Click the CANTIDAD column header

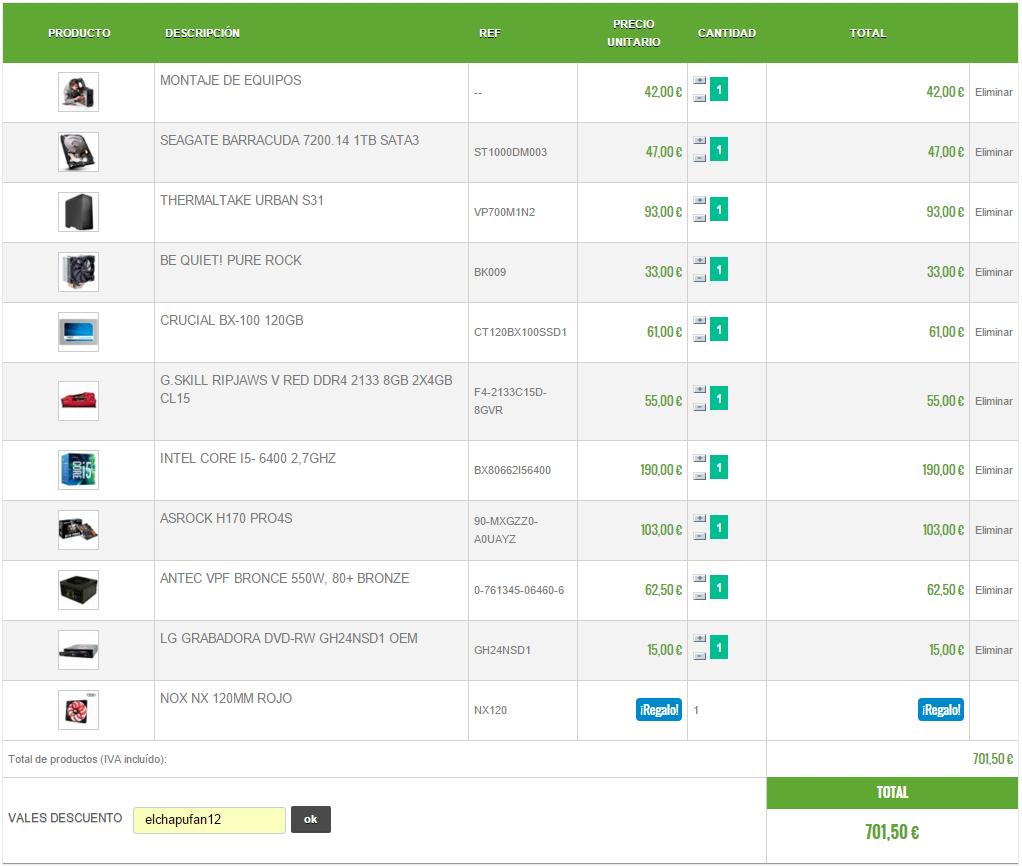coord(727,33)
